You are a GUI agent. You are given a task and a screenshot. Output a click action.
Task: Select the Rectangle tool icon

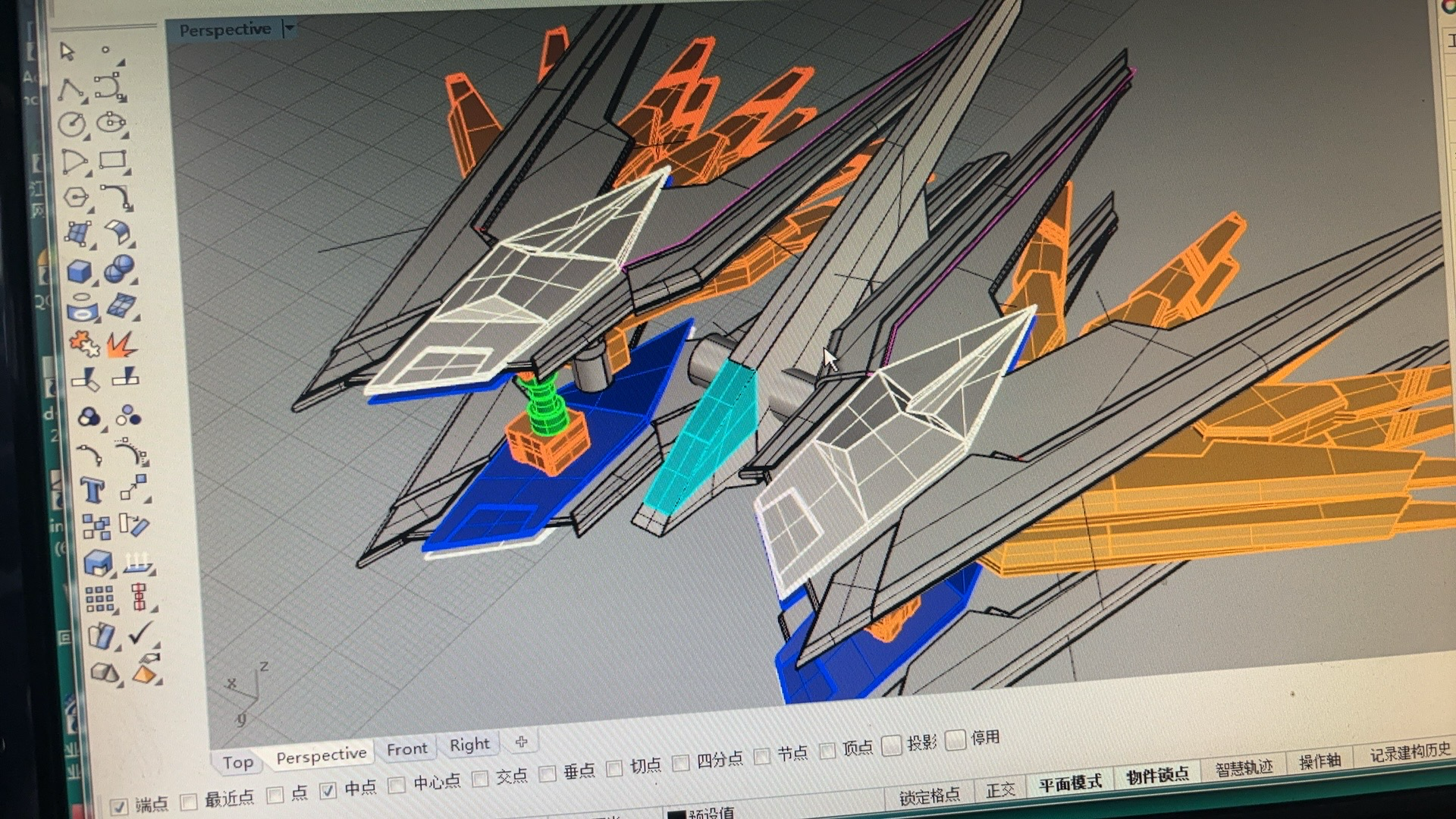112,160
